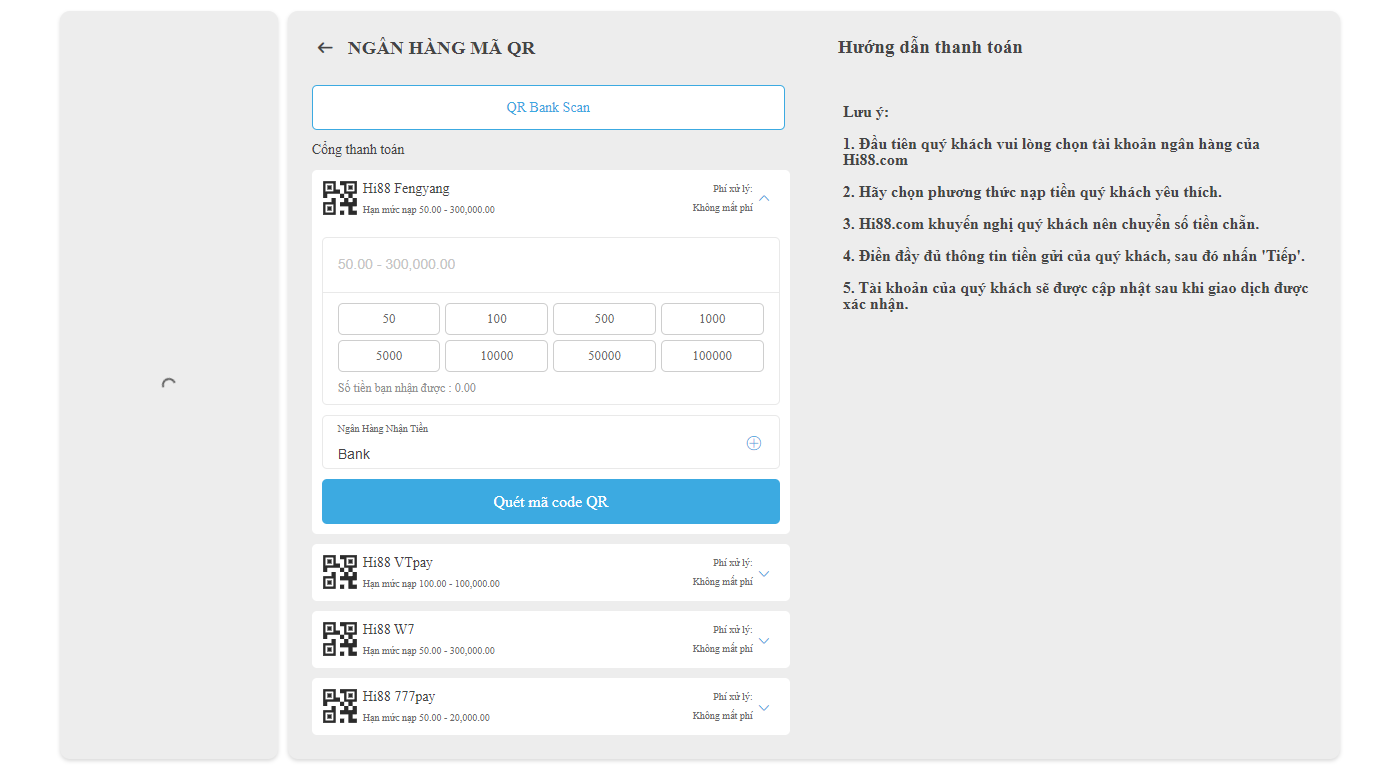Click the Hi88 Fengyang gateway name
Image resolution: width=1397 pixels, height=777 pixels.
[406, 188]
